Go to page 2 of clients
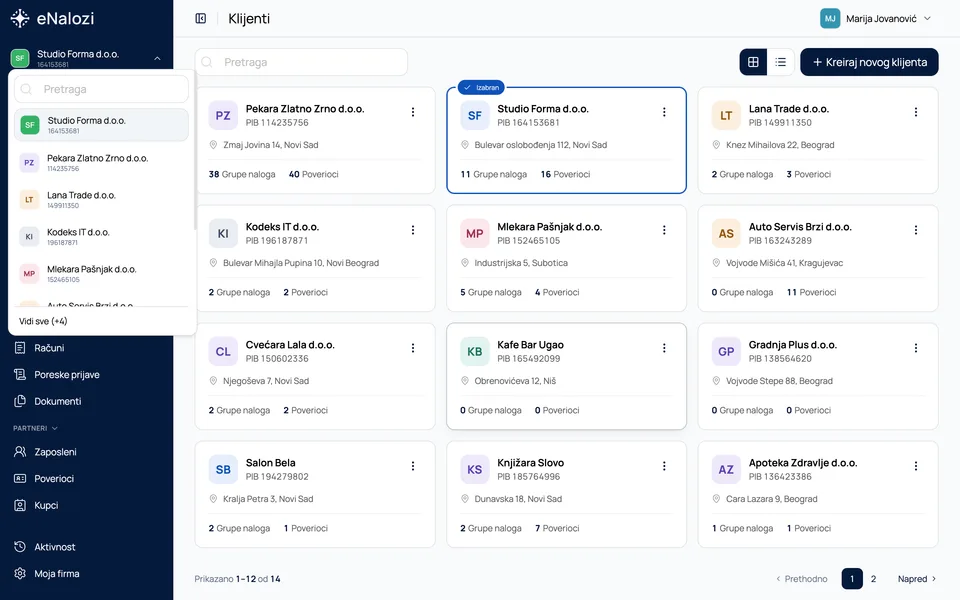Viewport: 960px width, 600px height. point(874,579)
